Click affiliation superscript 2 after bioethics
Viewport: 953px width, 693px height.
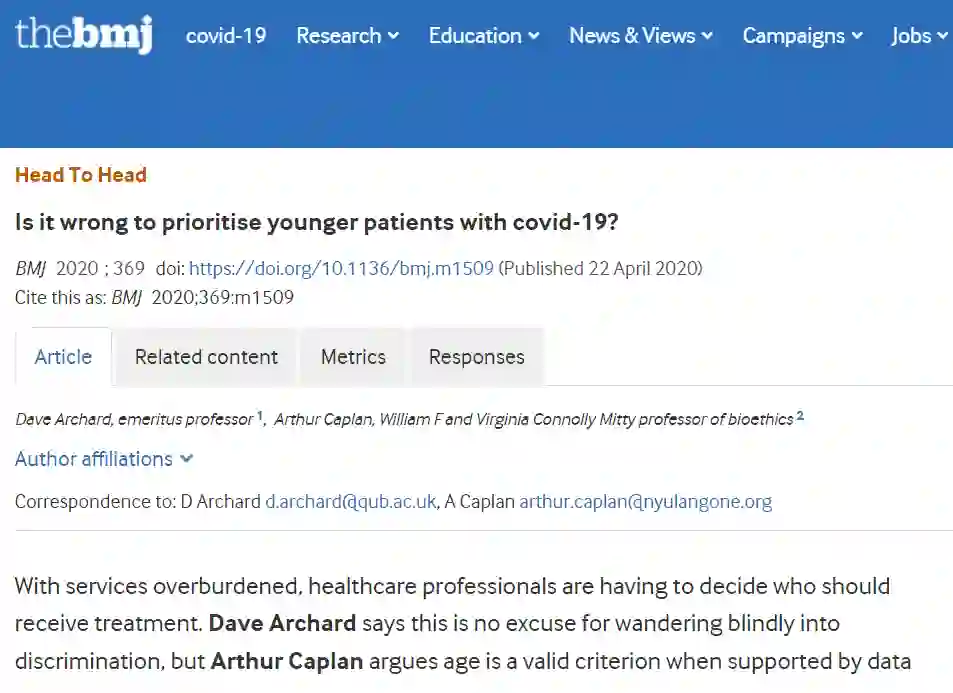(x=800, y=416)
